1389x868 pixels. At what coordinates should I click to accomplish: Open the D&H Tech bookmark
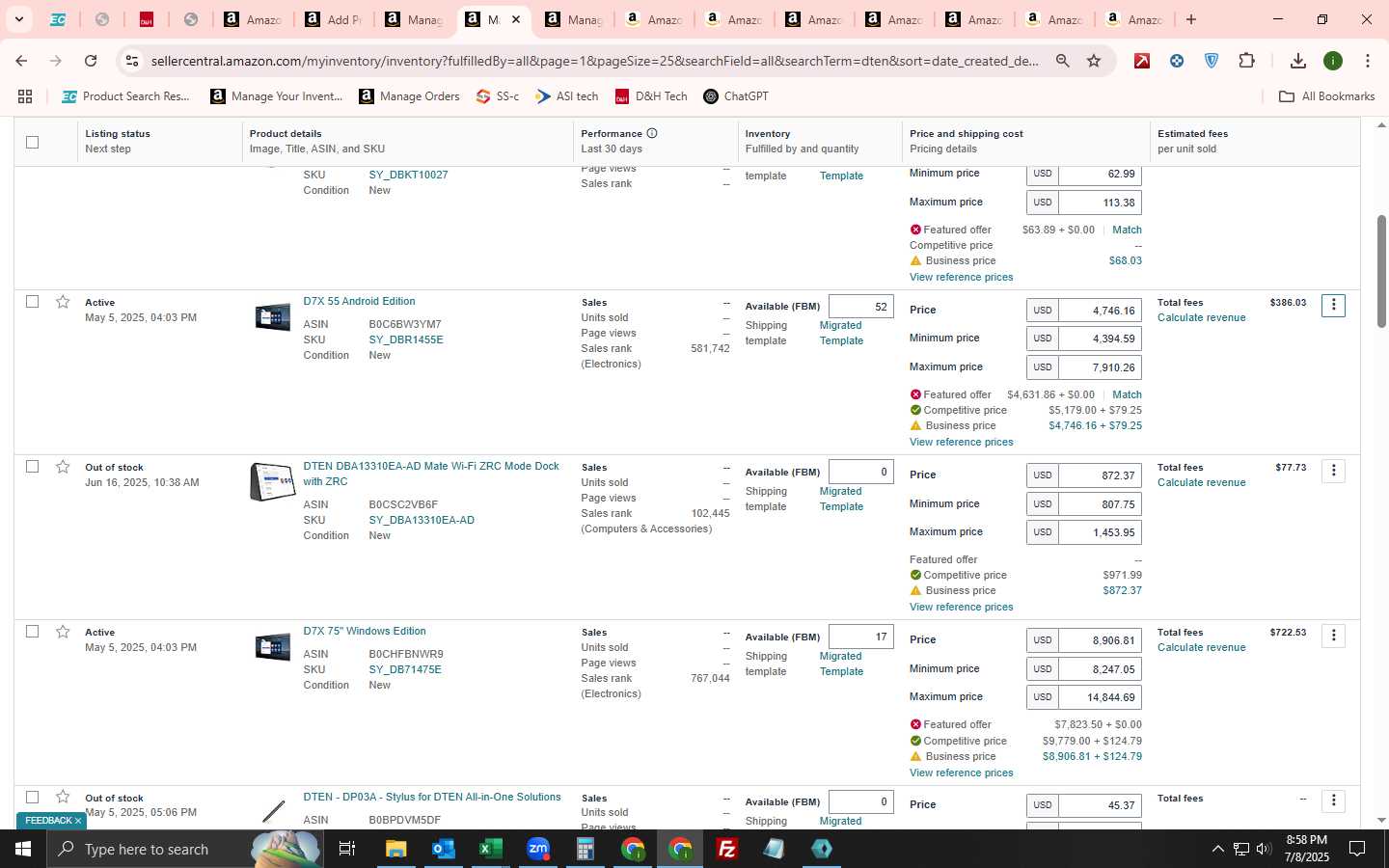click(x=651, y=96)
